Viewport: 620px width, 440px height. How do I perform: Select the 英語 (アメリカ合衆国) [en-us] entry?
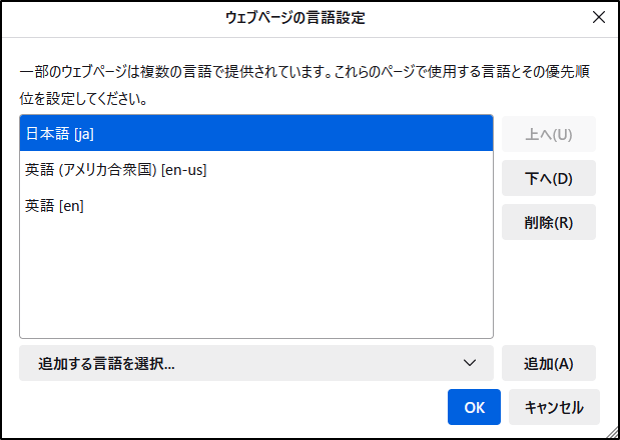[115, 170]
